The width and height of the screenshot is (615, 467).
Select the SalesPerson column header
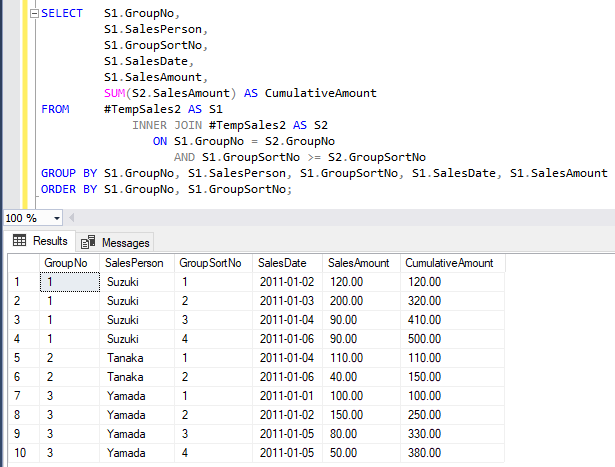pos(136,263)
